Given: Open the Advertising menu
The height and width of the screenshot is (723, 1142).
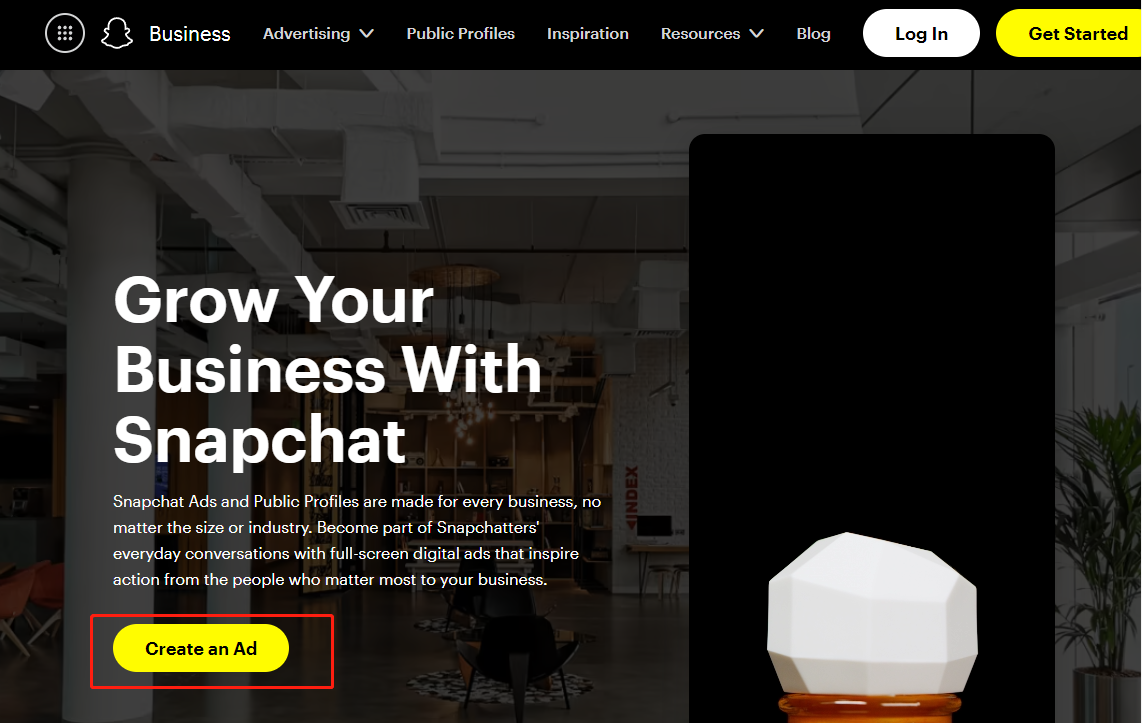Looking at the screenshot, I should (318, 33).
